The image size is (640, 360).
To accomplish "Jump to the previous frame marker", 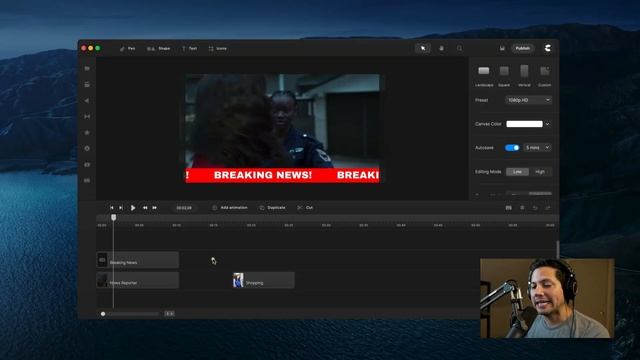I will coord(112,208).
